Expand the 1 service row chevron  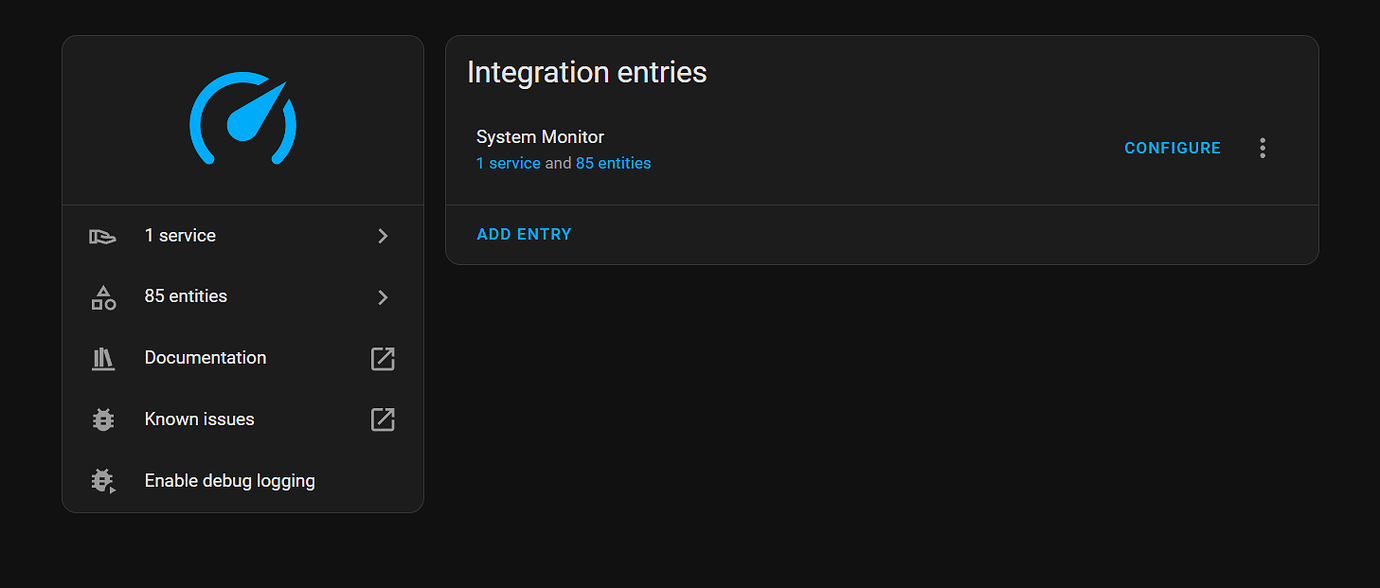click(382, 235)
